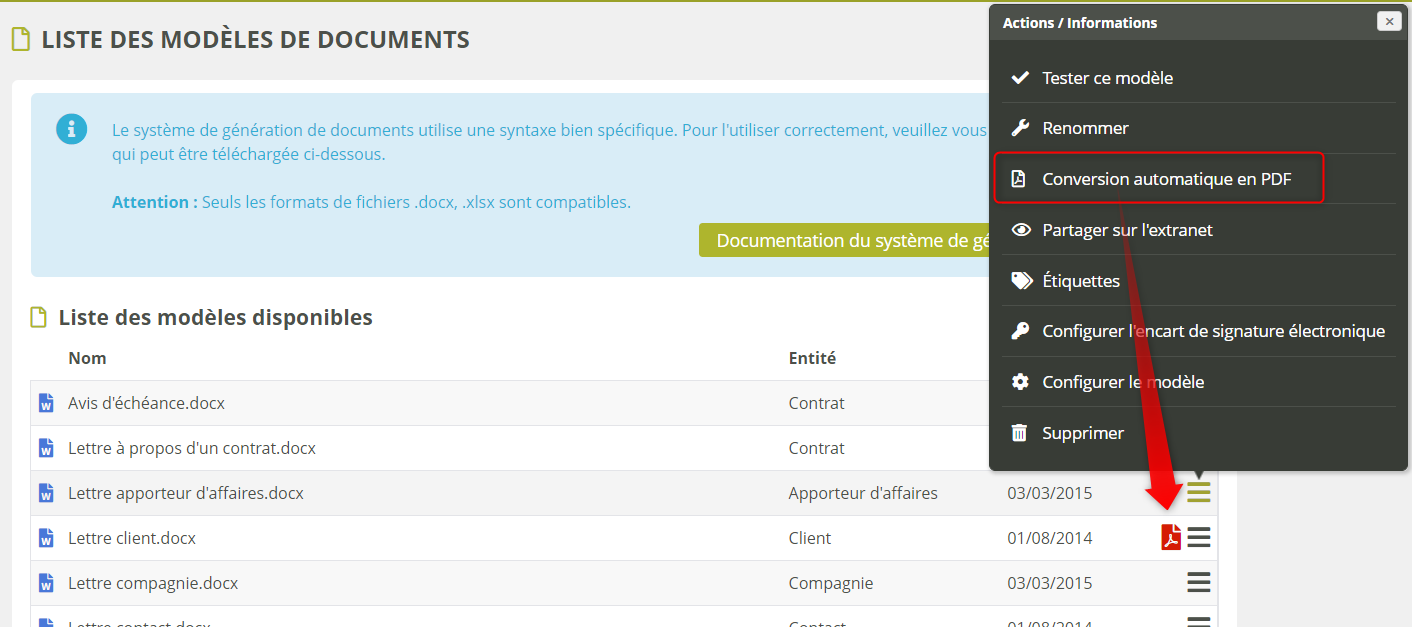Select Conversion automatique en PDF
1412x627 pixels.
point(1166,179)
